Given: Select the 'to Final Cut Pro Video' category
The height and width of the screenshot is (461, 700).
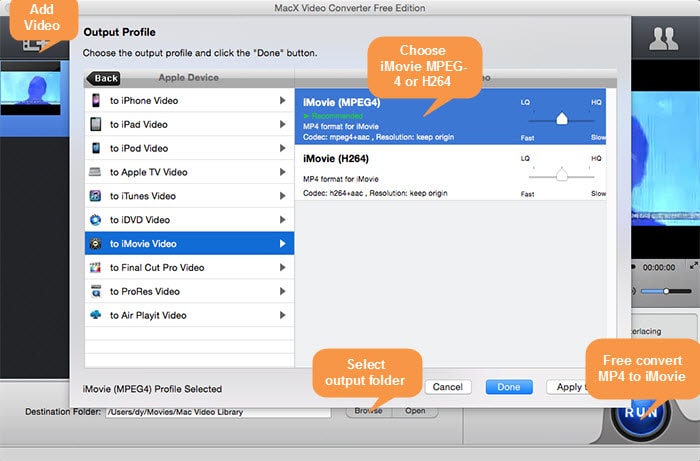Looking at the screenshot, I should 189,267.
